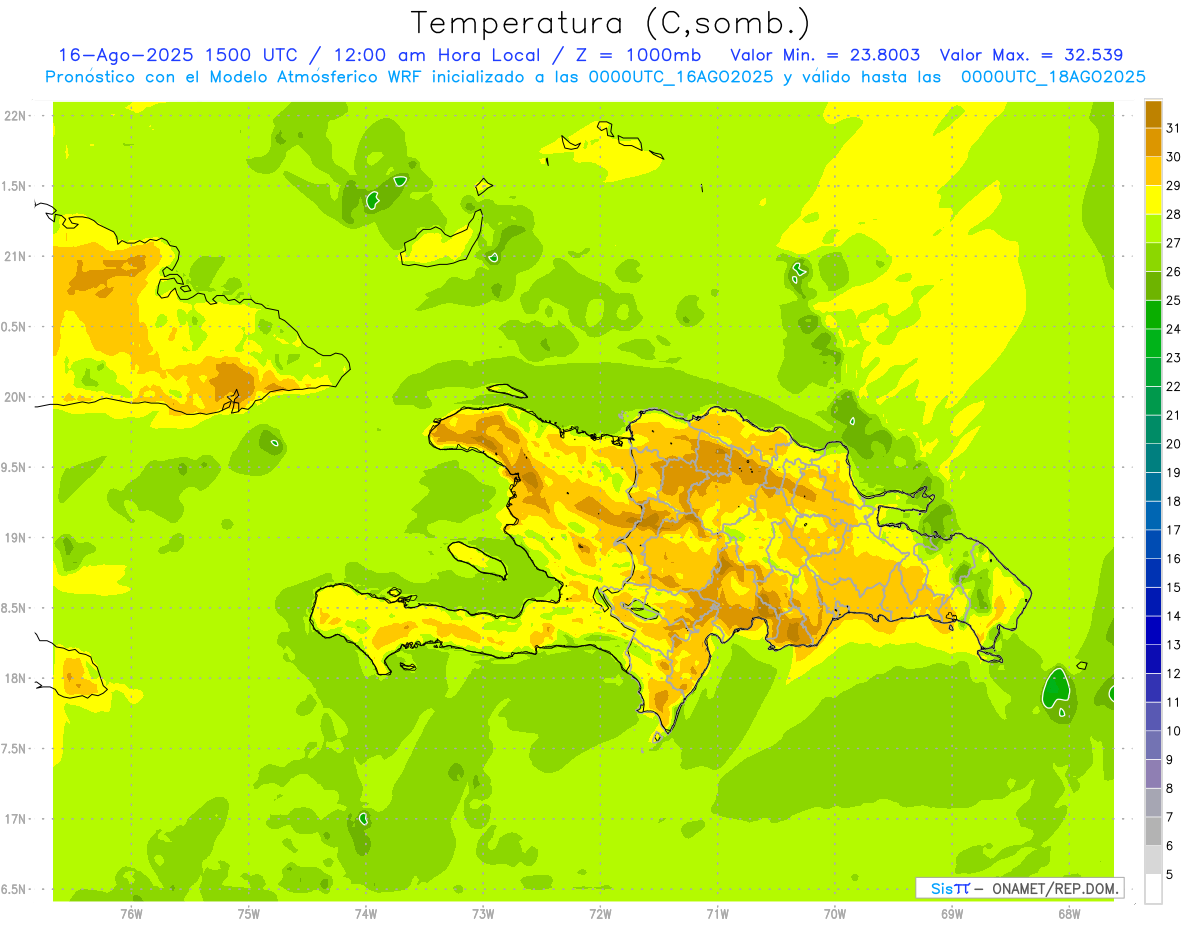Click the '19N' latitude label

(x=14, y=538)
